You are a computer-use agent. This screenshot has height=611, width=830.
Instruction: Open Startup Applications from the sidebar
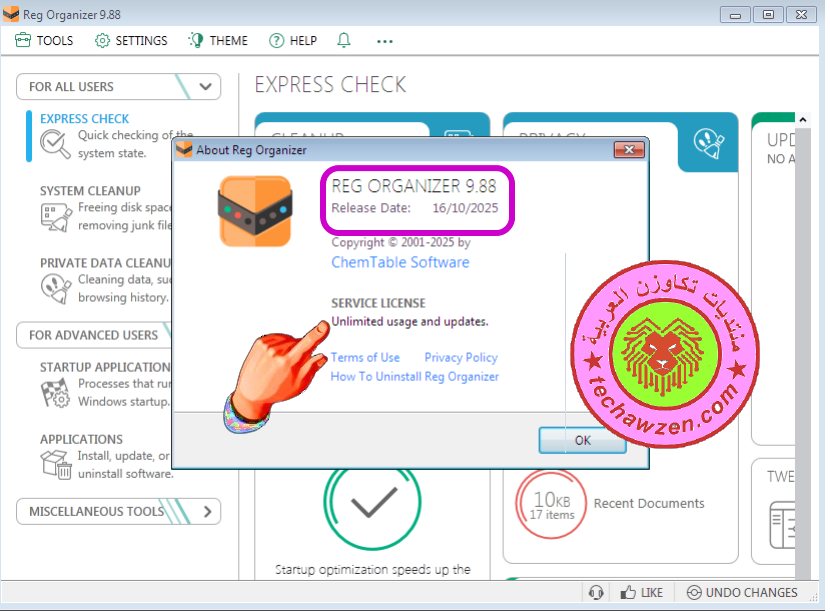coord(105,367)
